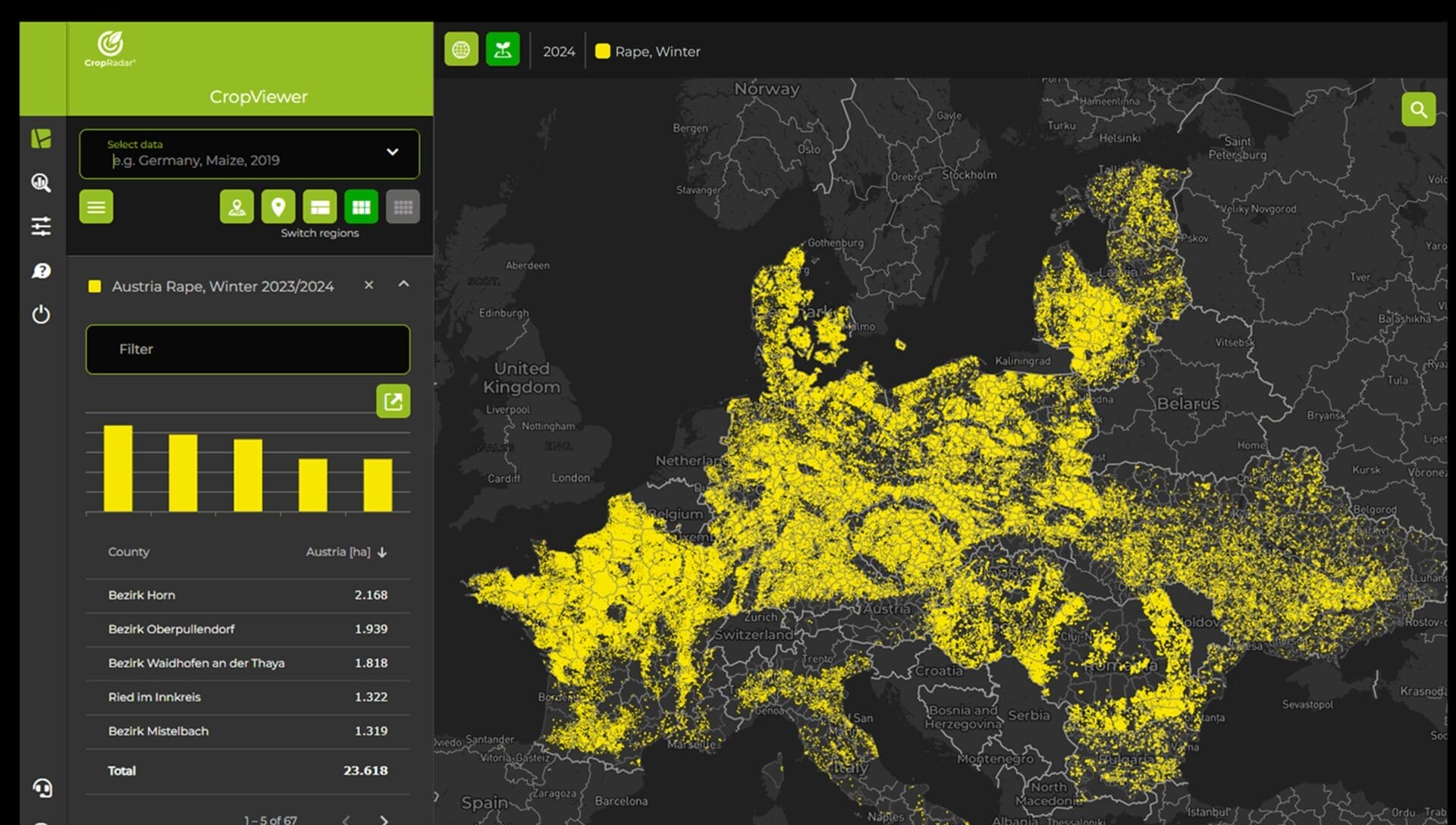Click the Filter input field

pos(248,350)
